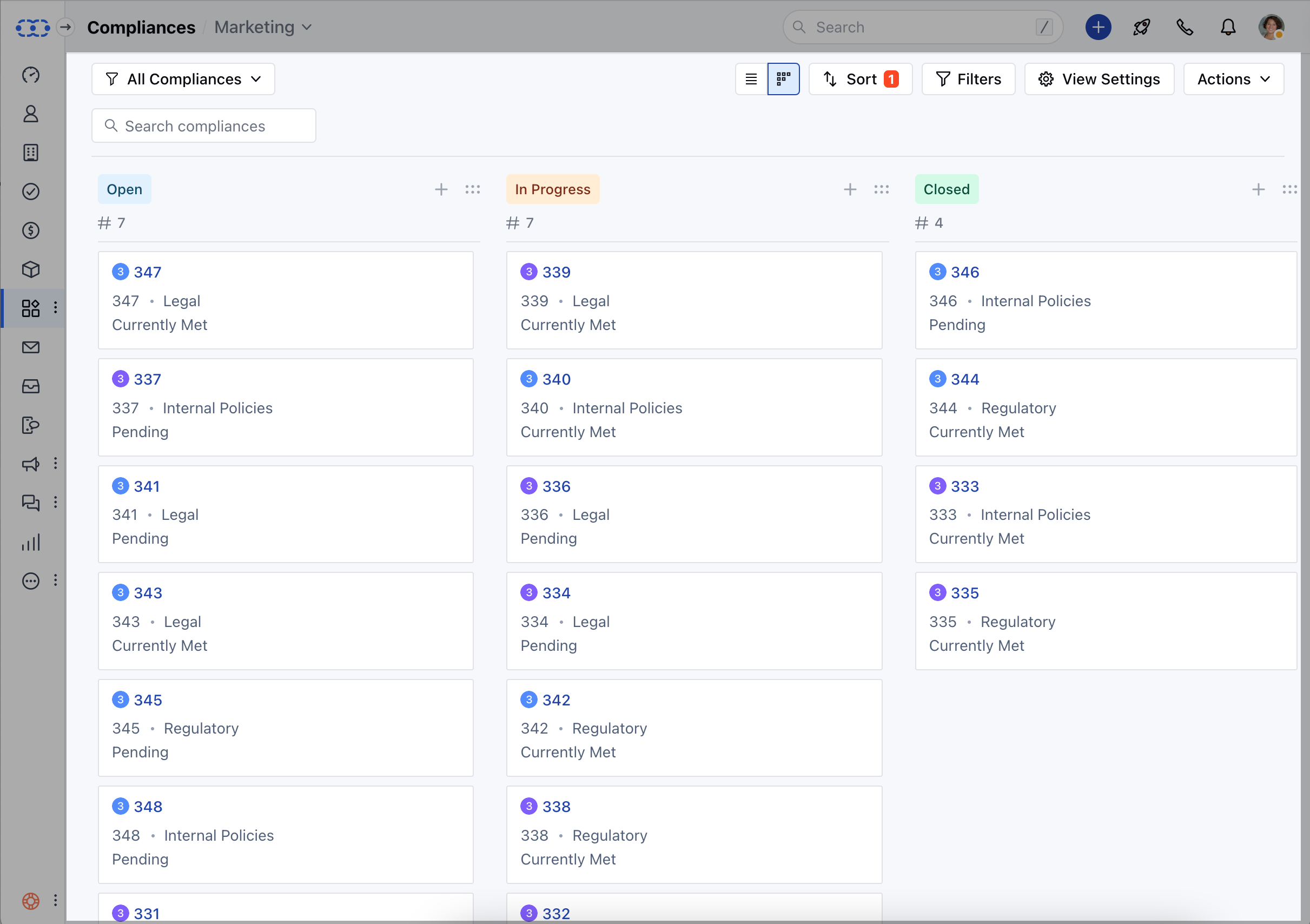This screenshot has width=1310, height=924.
Task: Open the Campaigns megaphone icon in sidebar
Action: pos(31,464)
